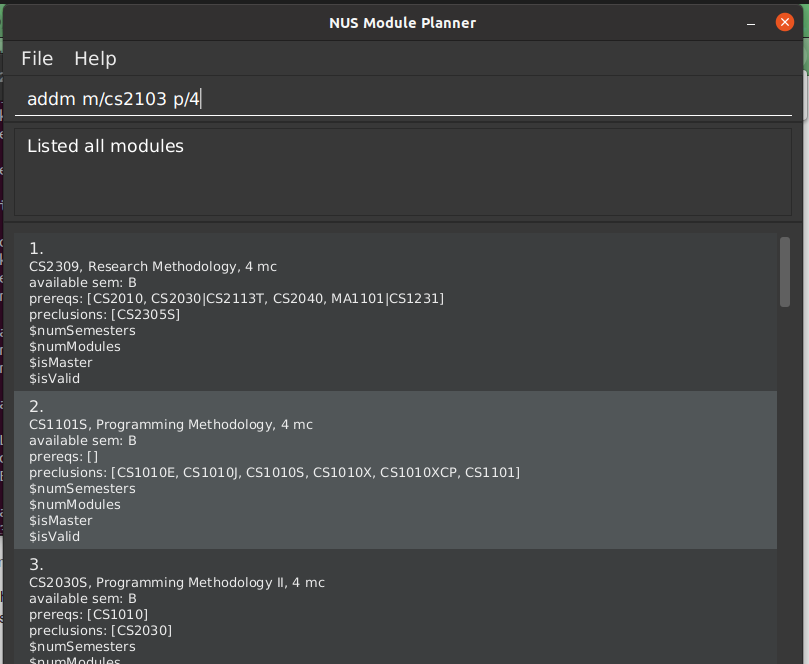Click 'available sem: B' under CS2030S

83,598
